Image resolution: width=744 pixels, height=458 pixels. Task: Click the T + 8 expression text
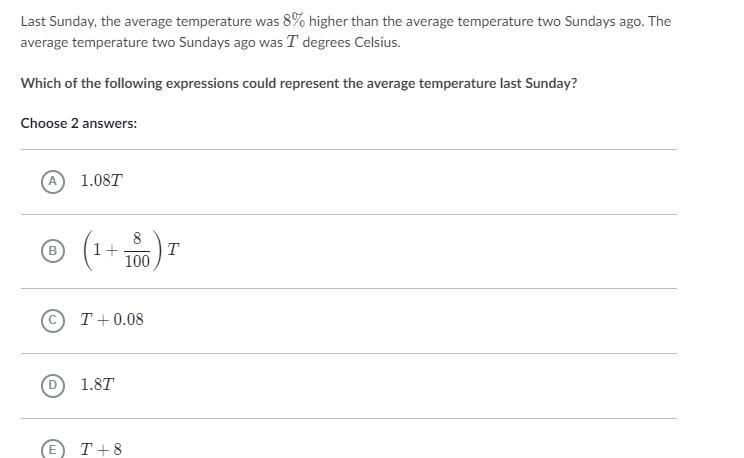coord(101,450)
